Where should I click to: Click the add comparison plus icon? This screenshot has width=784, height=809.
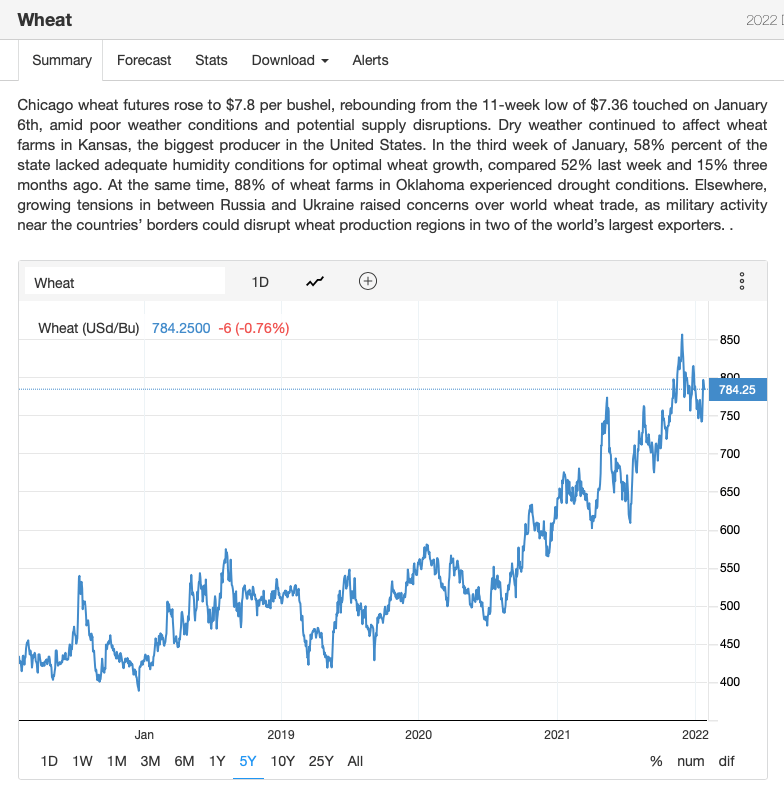368,281
